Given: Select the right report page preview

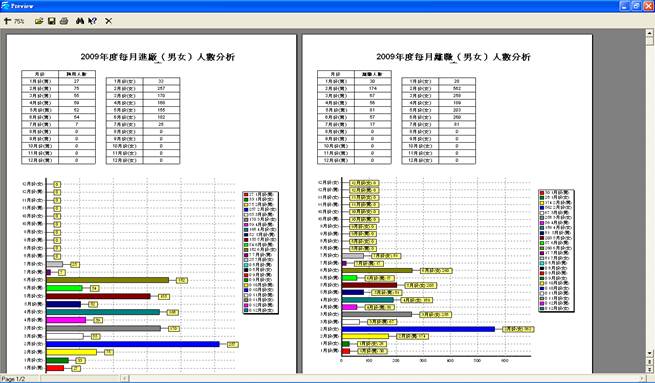Looking at the screenshot, I should (x=447, y=204).
